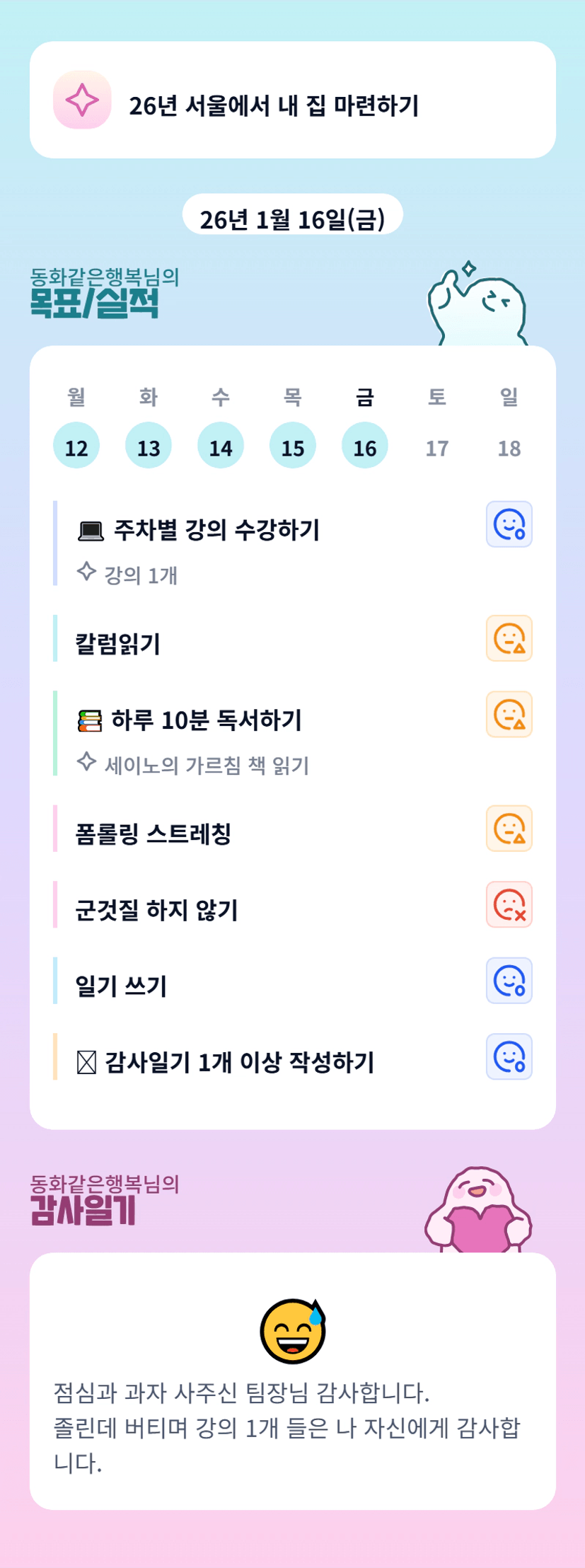Click red sad face for 군것질 하지 않기

(509, 904)
